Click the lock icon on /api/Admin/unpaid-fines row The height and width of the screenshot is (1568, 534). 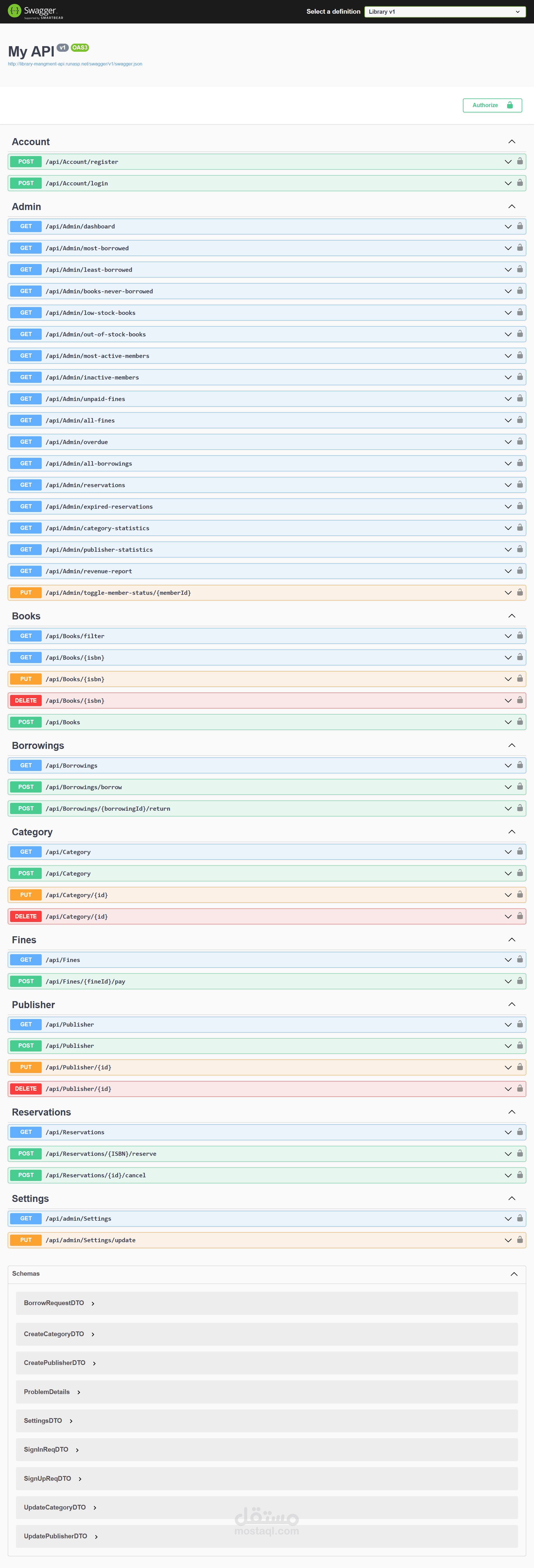click(519, 399)
